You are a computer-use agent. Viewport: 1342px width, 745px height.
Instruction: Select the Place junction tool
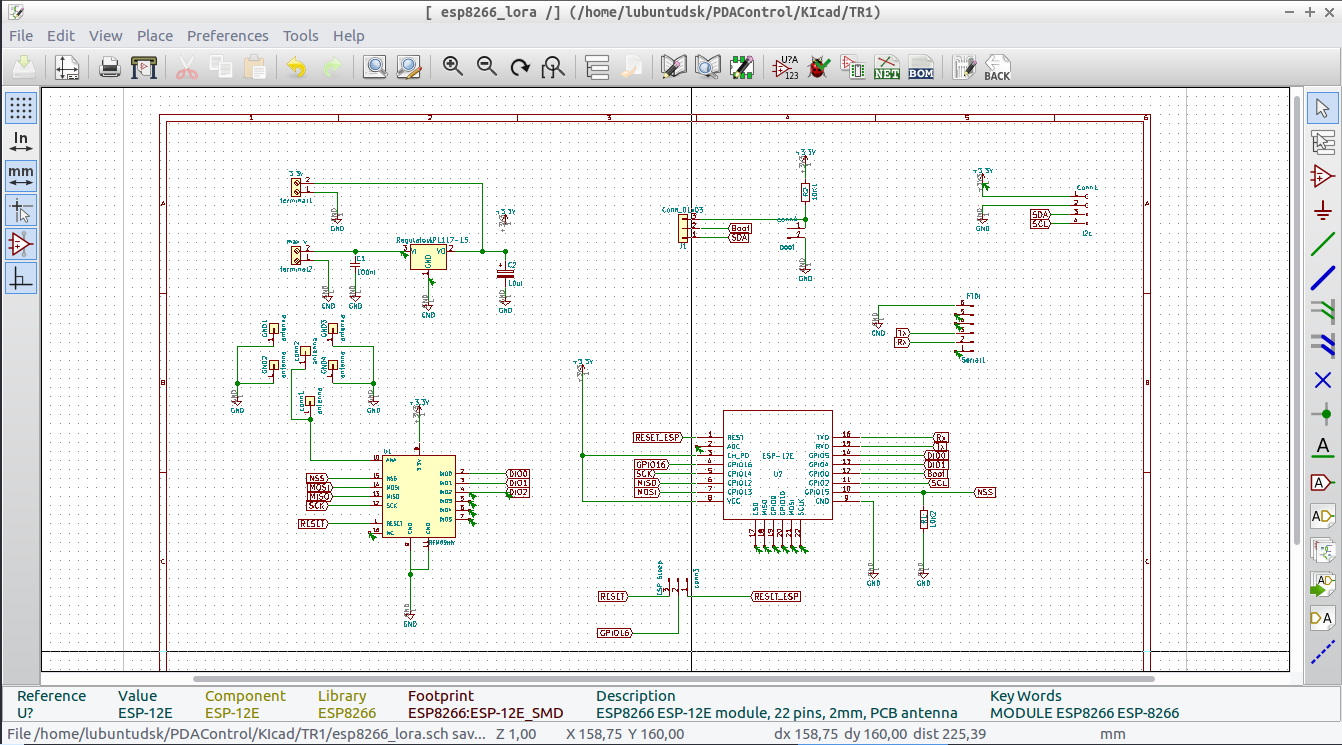point(1323,414)
